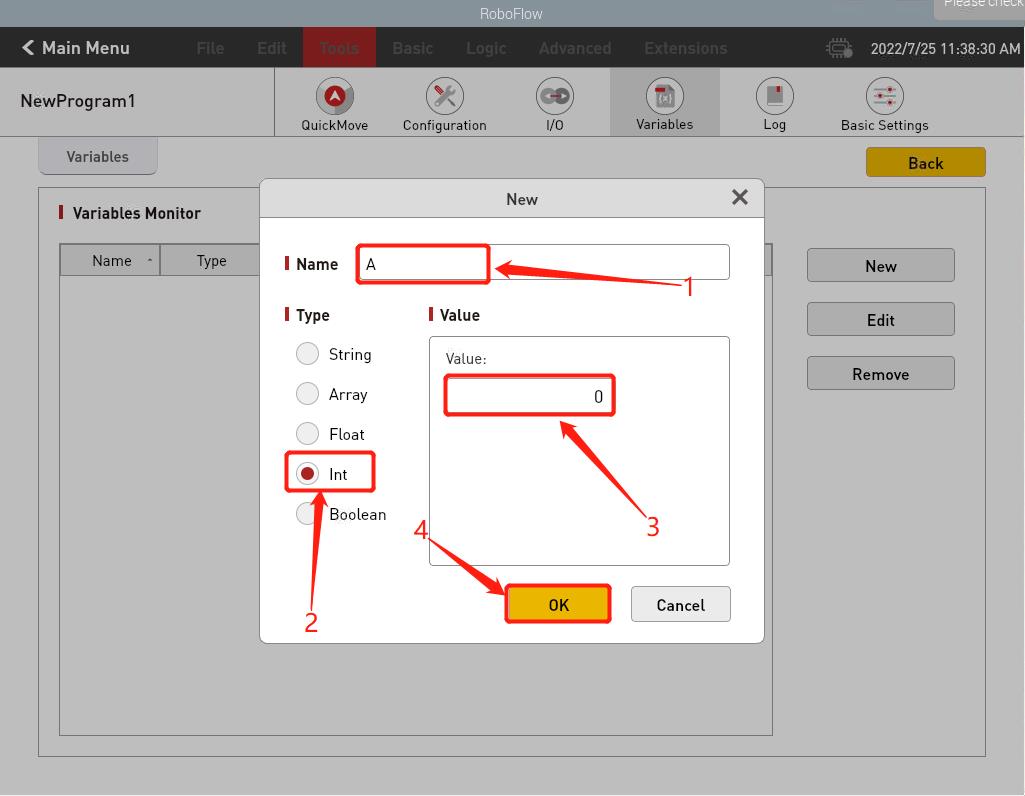Viewport: 1025px width, 796px height.
Task: Confirm the new variable with OK
Action: pos(558,604)
